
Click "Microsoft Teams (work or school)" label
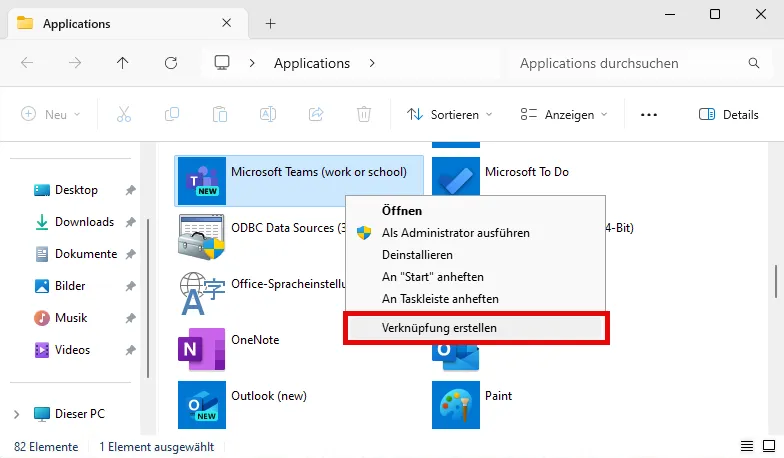(x=319, y=172)
